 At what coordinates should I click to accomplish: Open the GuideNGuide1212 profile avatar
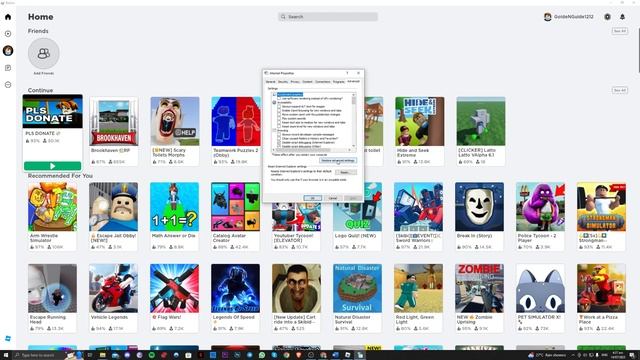click(548, 17)
